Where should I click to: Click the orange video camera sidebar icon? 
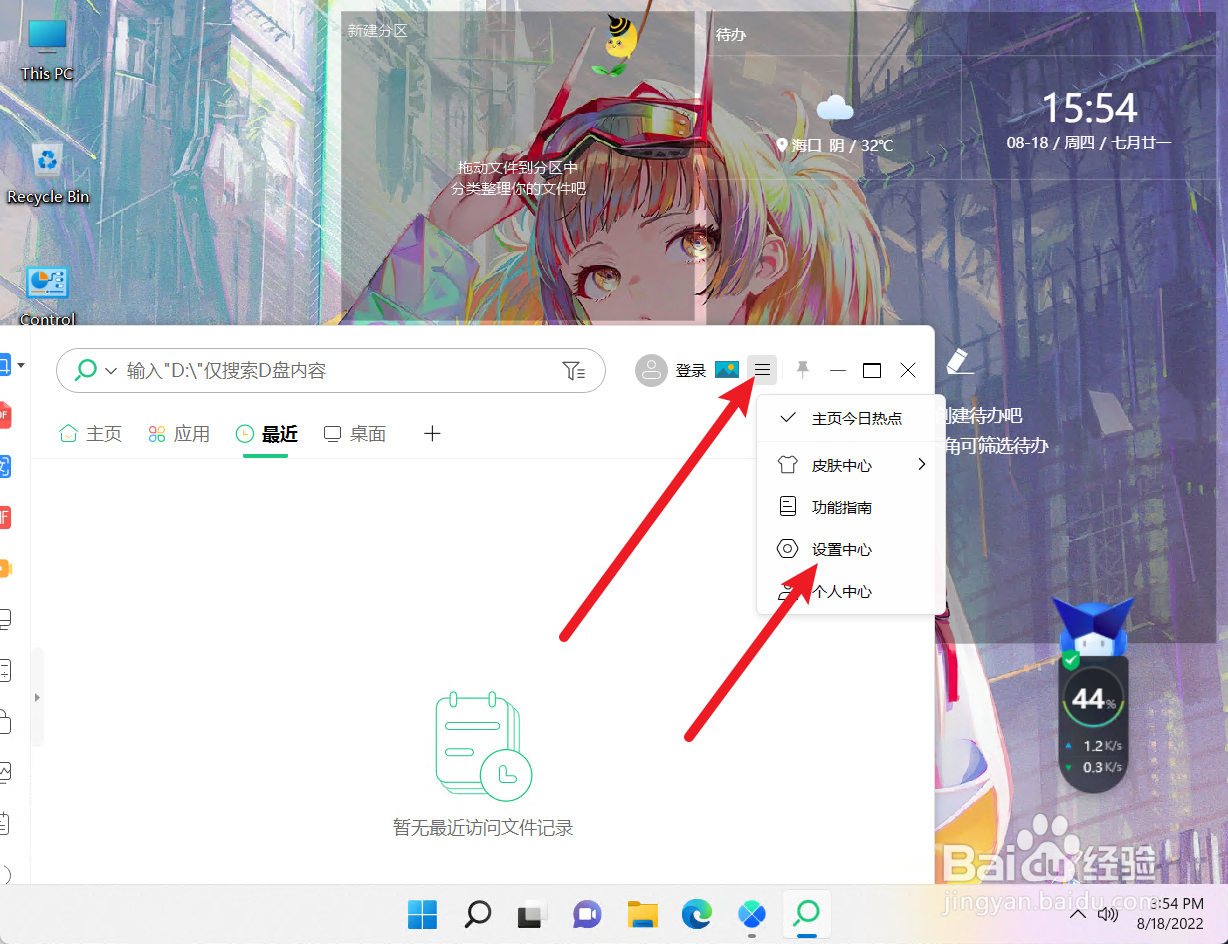[x=5, y=568]
